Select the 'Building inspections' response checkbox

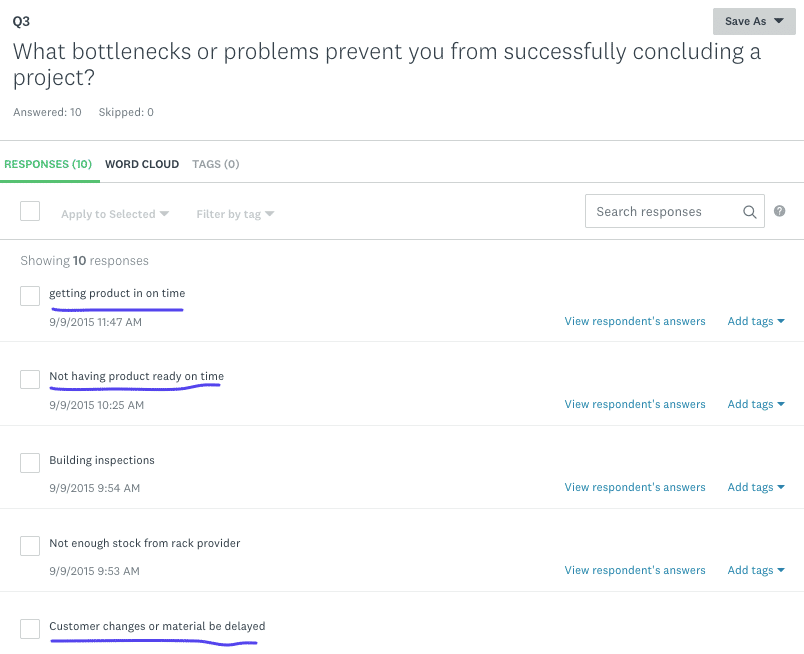point(29,462)
